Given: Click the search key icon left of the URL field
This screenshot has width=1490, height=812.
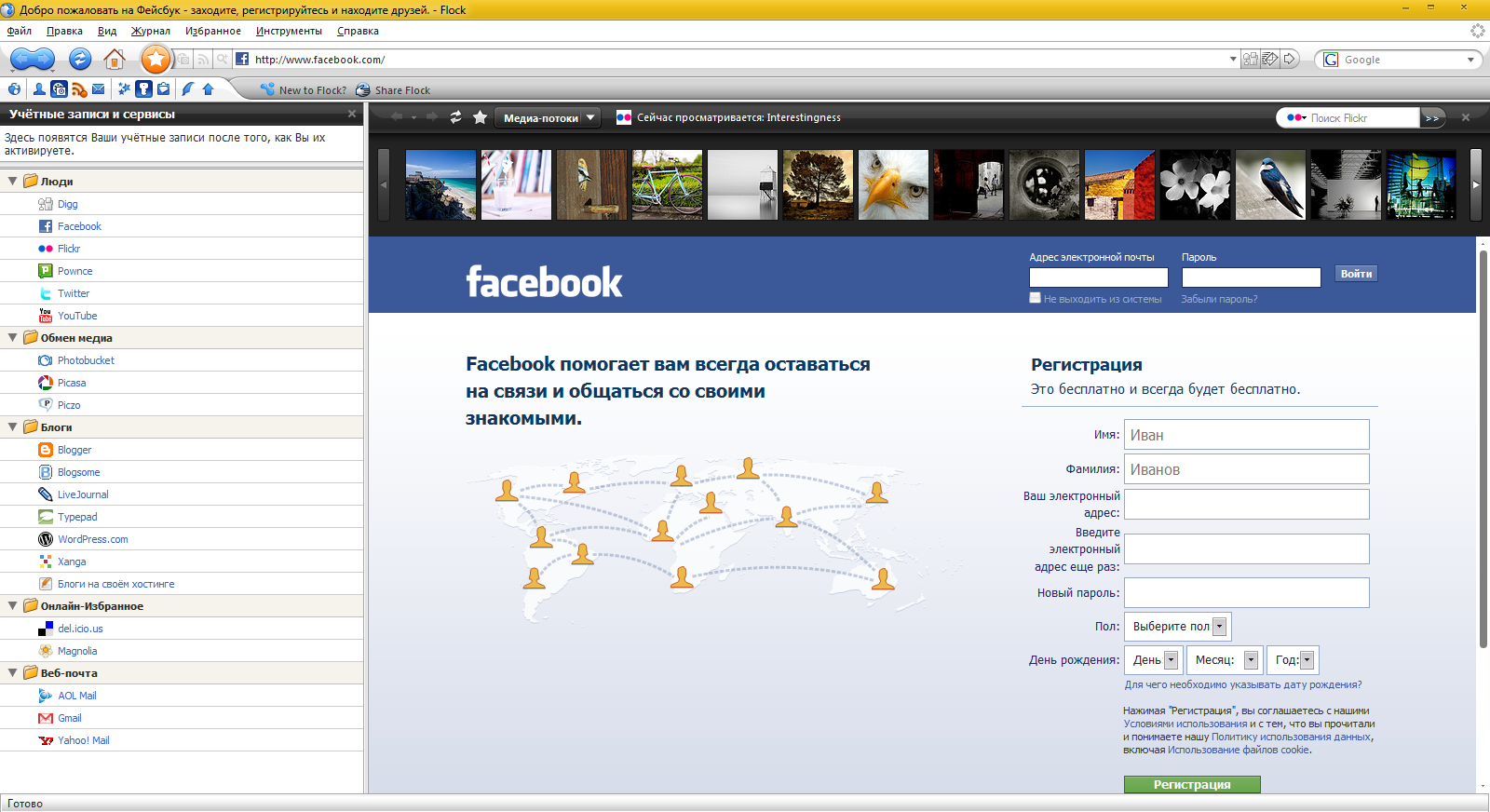Looking at the screenshot, I should point(222,60).
